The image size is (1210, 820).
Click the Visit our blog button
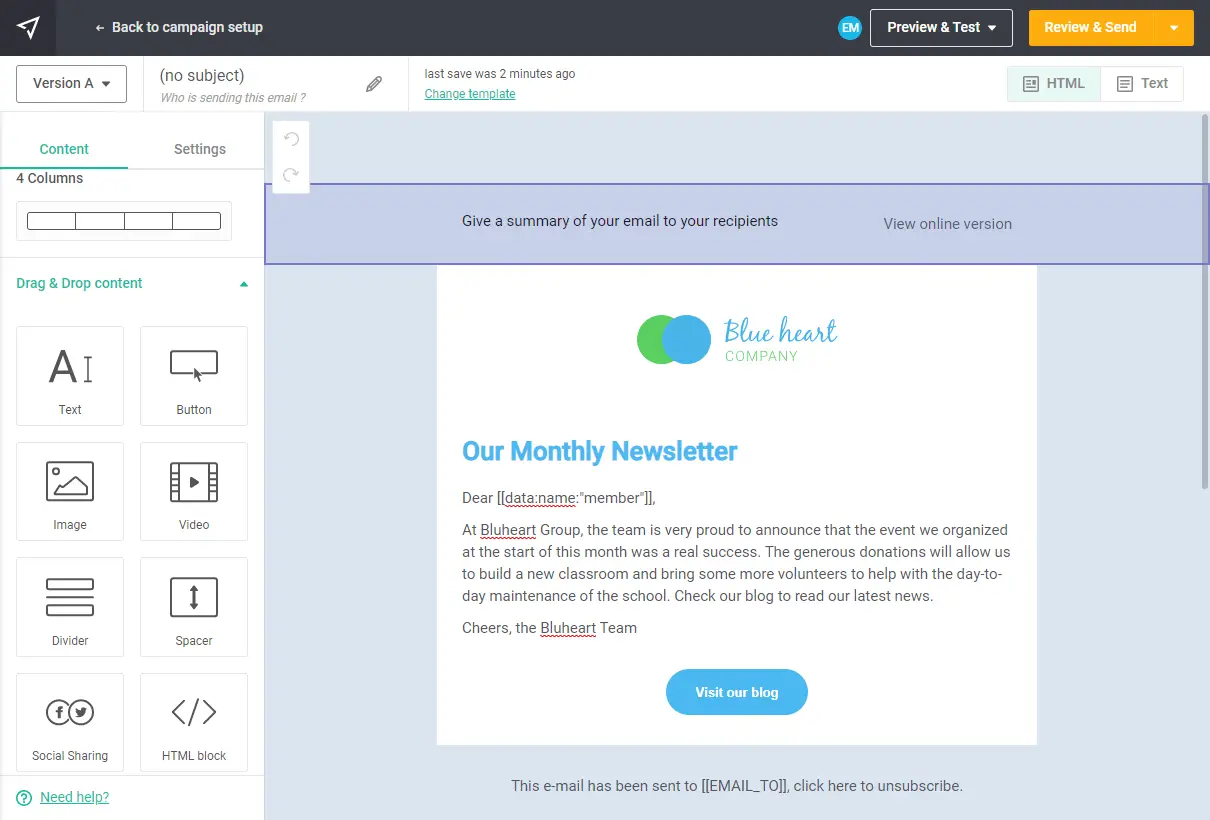coord(737,692)
